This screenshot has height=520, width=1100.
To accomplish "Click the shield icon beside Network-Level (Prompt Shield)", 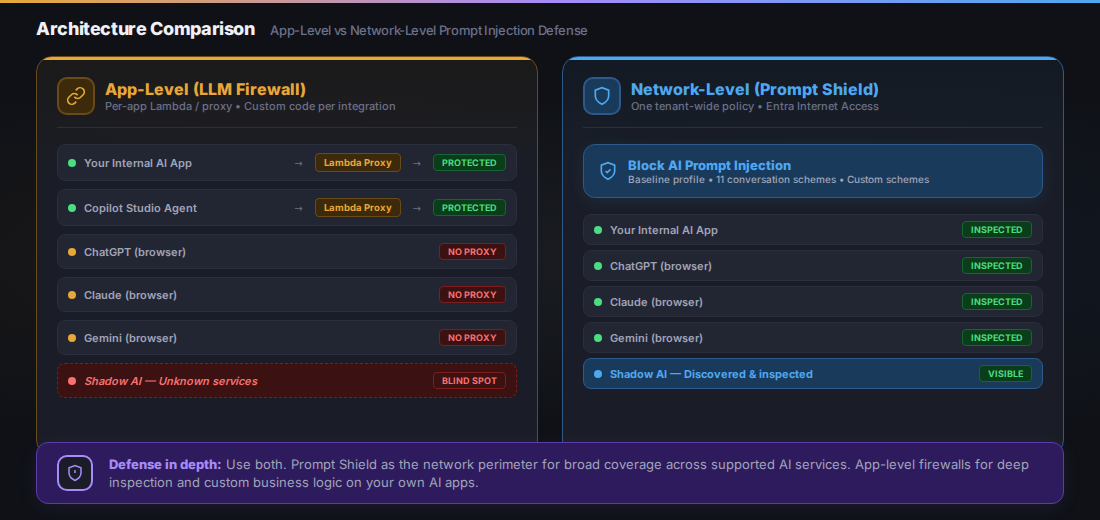I will (x=602, y=96).
